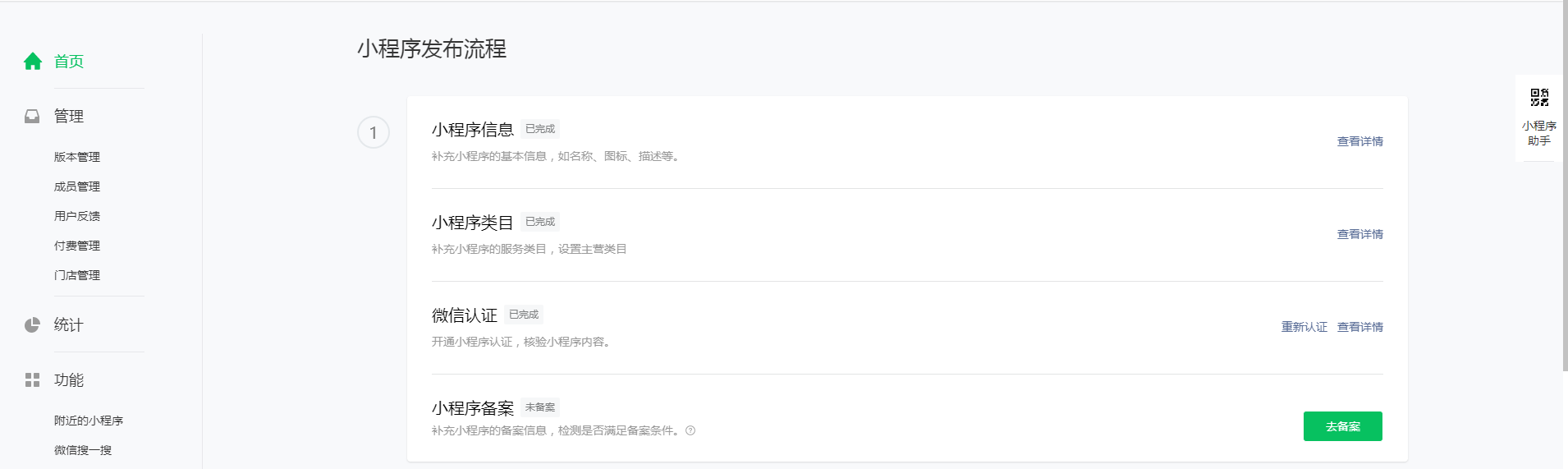The image size is (1568, 469).
Task: Open 用户反馈 page
Action: pos(77,216)
